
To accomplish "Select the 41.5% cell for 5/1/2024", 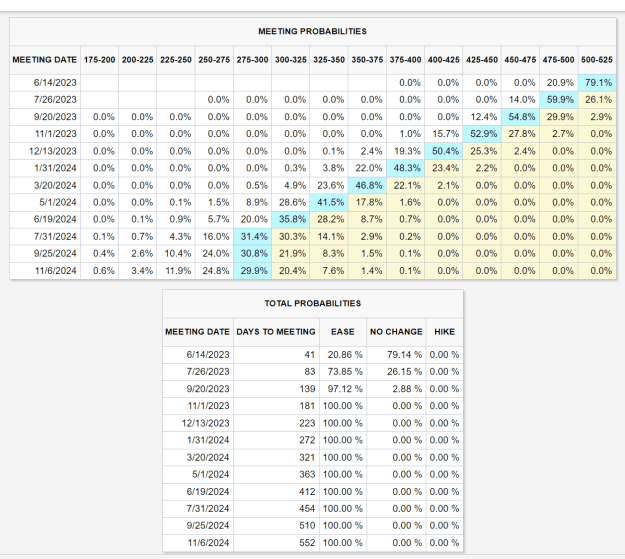I will [329, 203].
